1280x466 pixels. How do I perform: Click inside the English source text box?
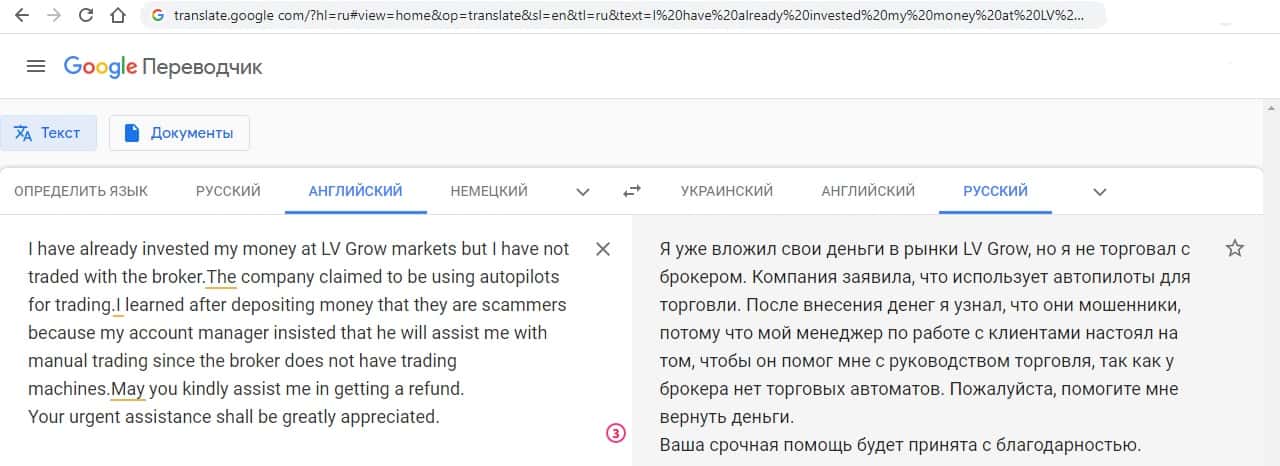click(x=300, y=332)
